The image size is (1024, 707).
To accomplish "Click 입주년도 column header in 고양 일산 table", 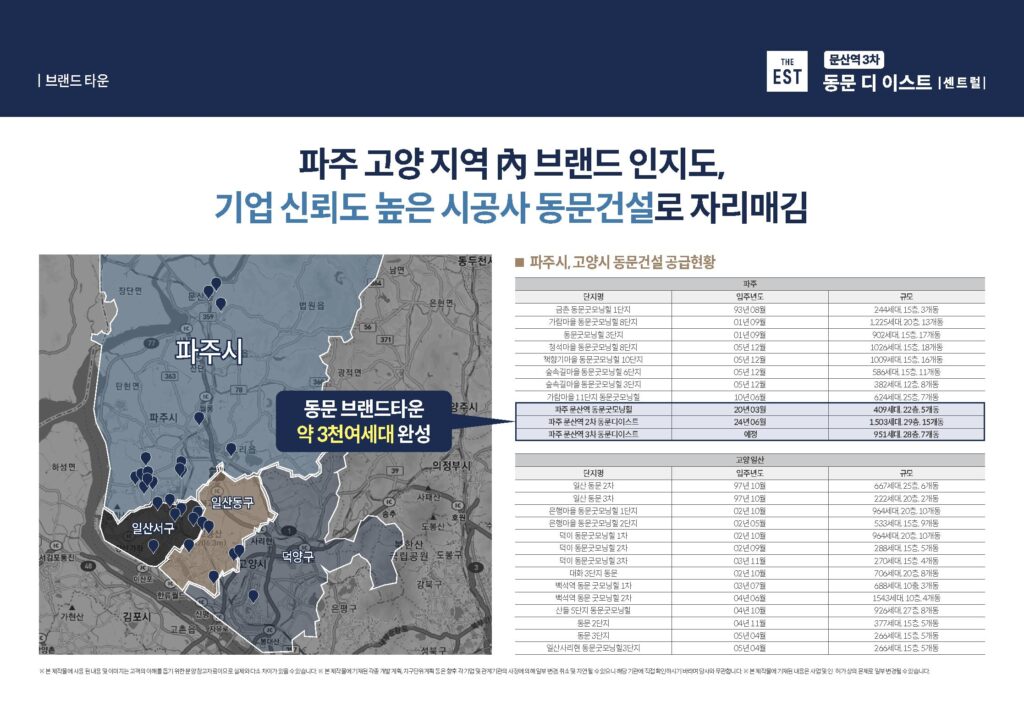I will pyautogui.click(x=750, y=473).
